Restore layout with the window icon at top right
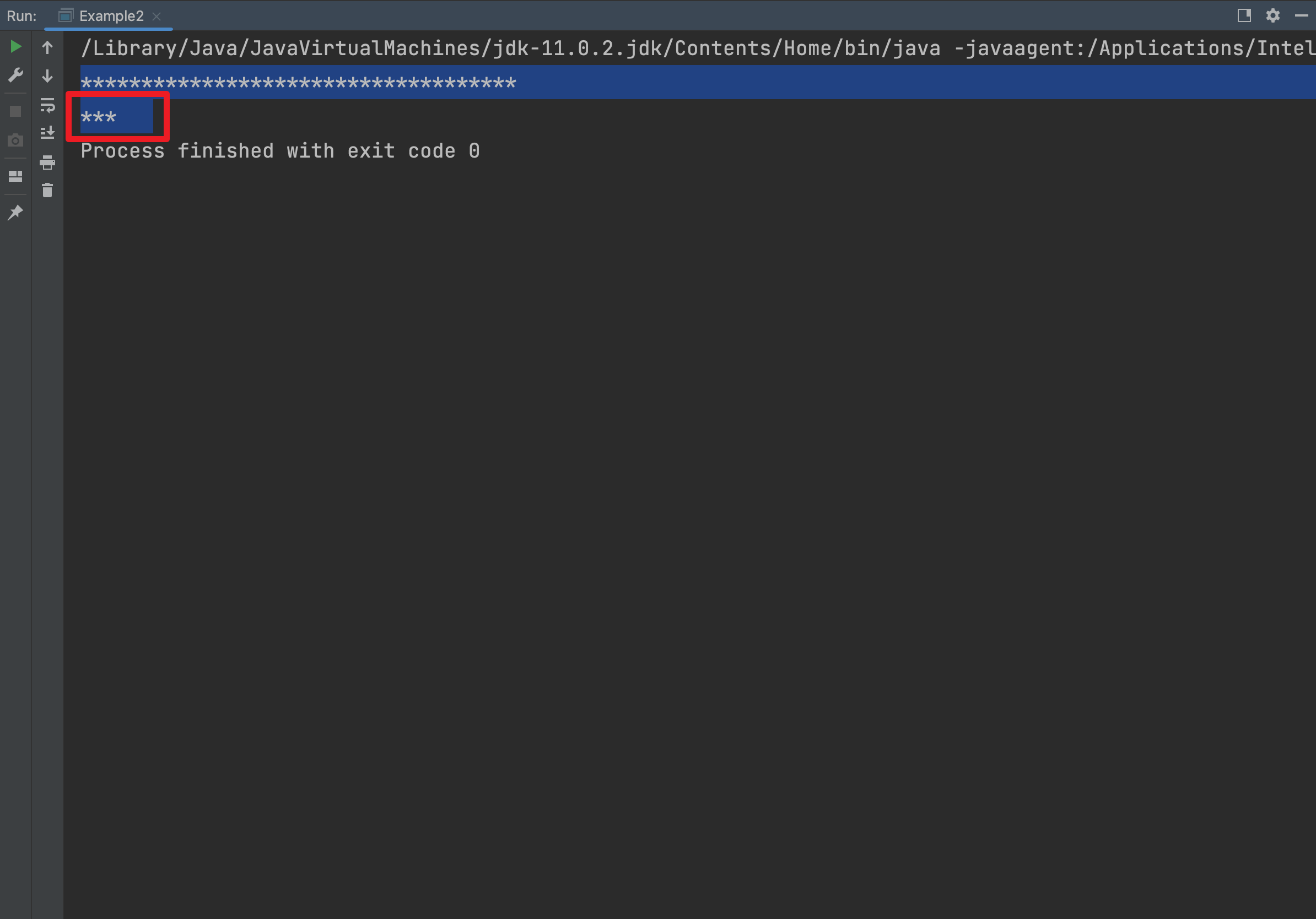 [x=1244, y=15]
